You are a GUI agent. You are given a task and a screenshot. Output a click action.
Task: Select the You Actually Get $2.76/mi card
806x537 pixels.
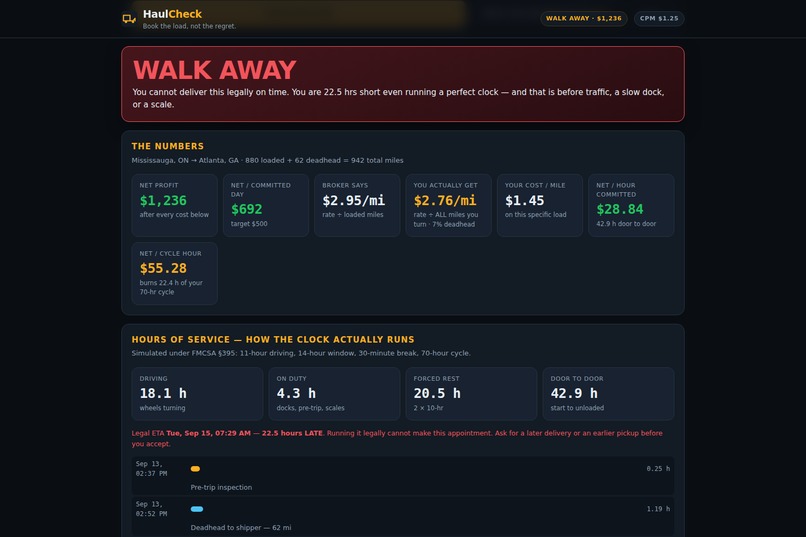pos(449,205)
